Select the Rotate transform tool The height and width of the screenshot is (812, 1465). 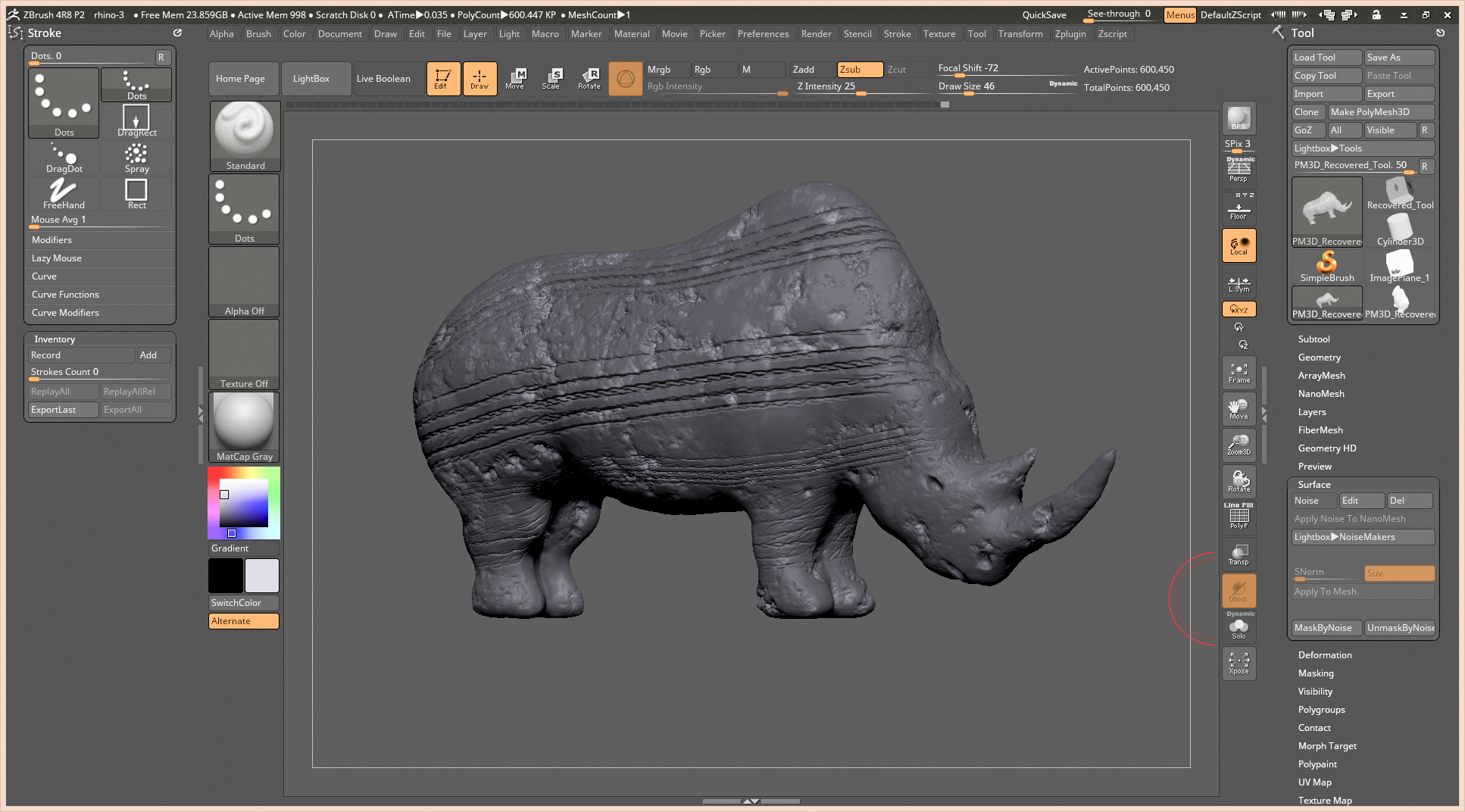(x=589, y=78)
